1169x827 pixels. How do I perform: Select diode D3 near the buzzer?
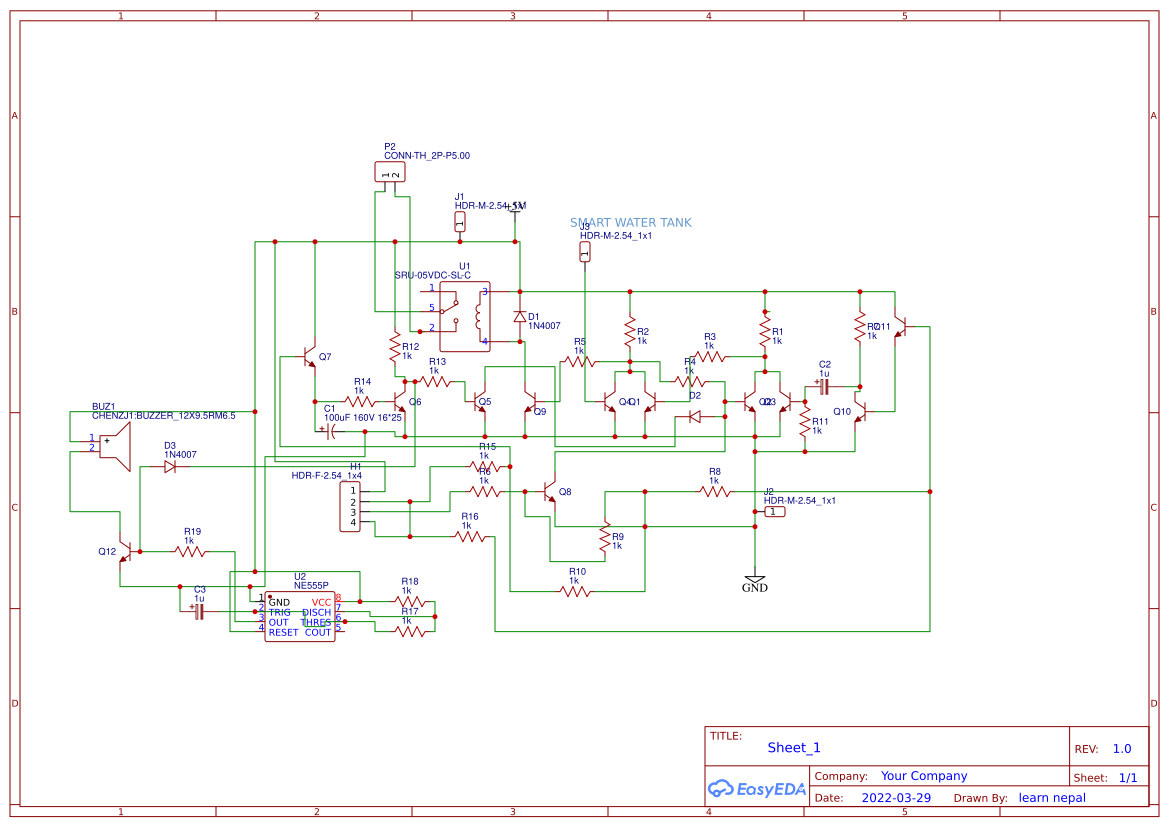click(x=168, y=464)
